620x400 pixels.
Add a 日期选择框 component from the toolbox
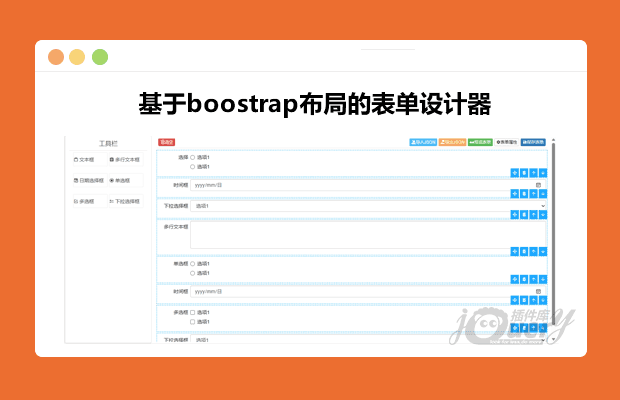coord(90,180)
